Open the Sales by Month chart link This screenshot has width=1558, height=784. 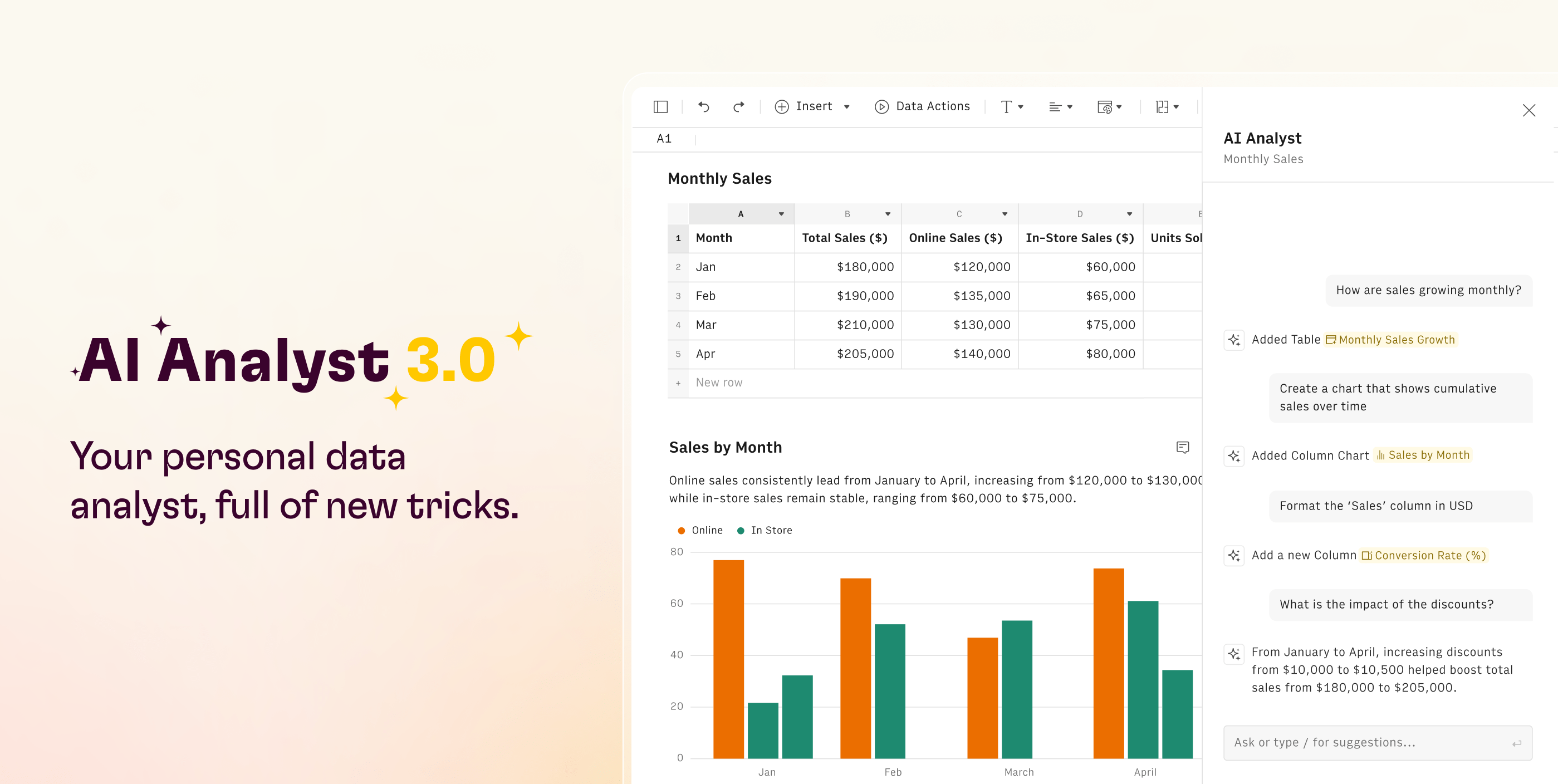coord(1423,455)
